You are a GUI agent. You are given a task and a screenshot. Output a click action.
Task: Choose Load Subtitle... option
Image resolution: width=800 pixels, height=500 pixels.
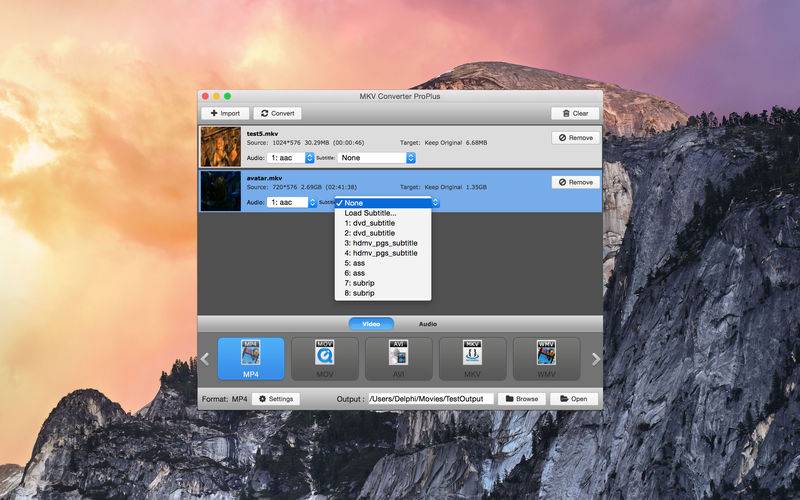click(383, 213)
